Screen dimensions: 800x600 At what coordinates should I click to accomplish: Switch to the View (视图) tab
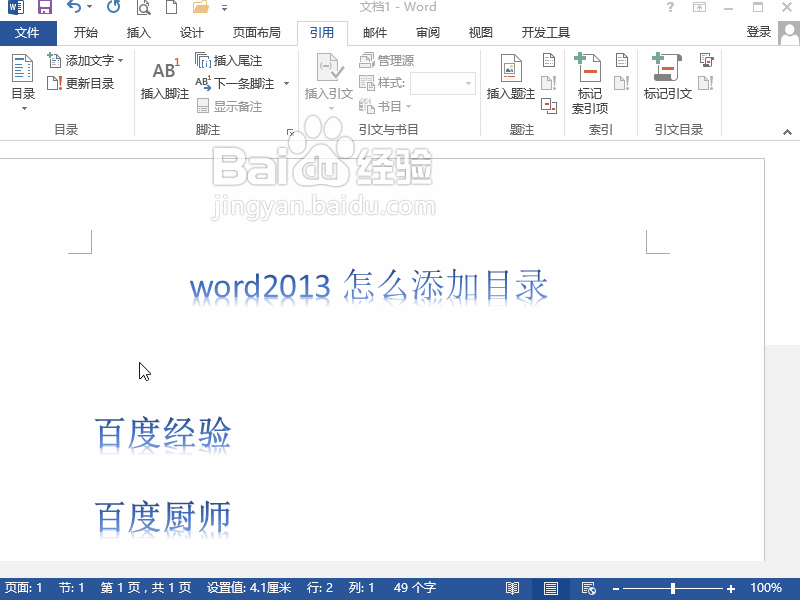tap(481, 33)
